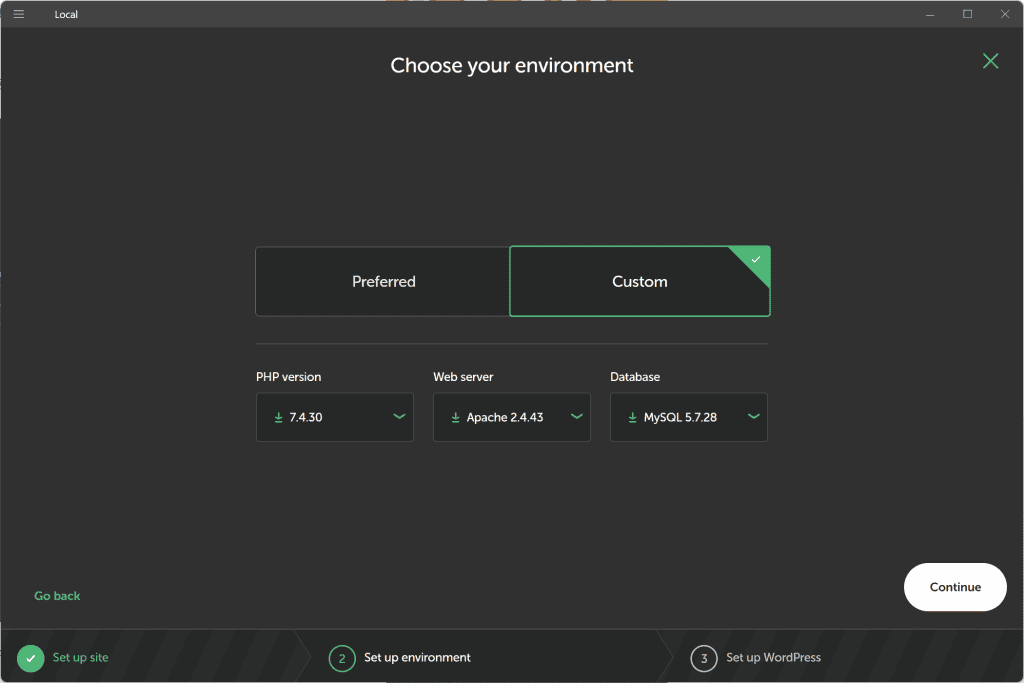Expand the Database dropdown chevron

pos(753,417)
